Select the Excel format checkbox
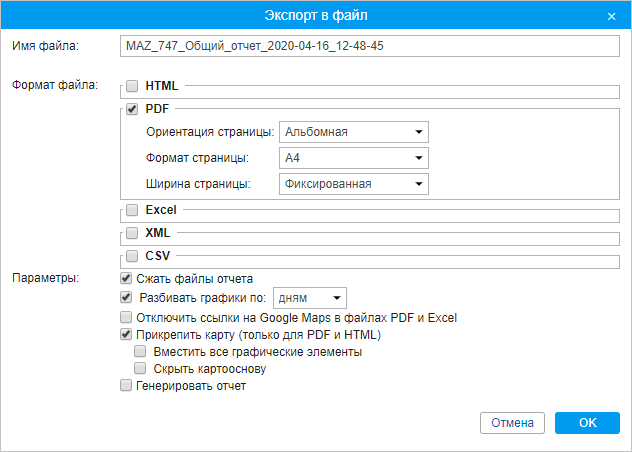The image size is (632, 452). click(x=132, y=210)
